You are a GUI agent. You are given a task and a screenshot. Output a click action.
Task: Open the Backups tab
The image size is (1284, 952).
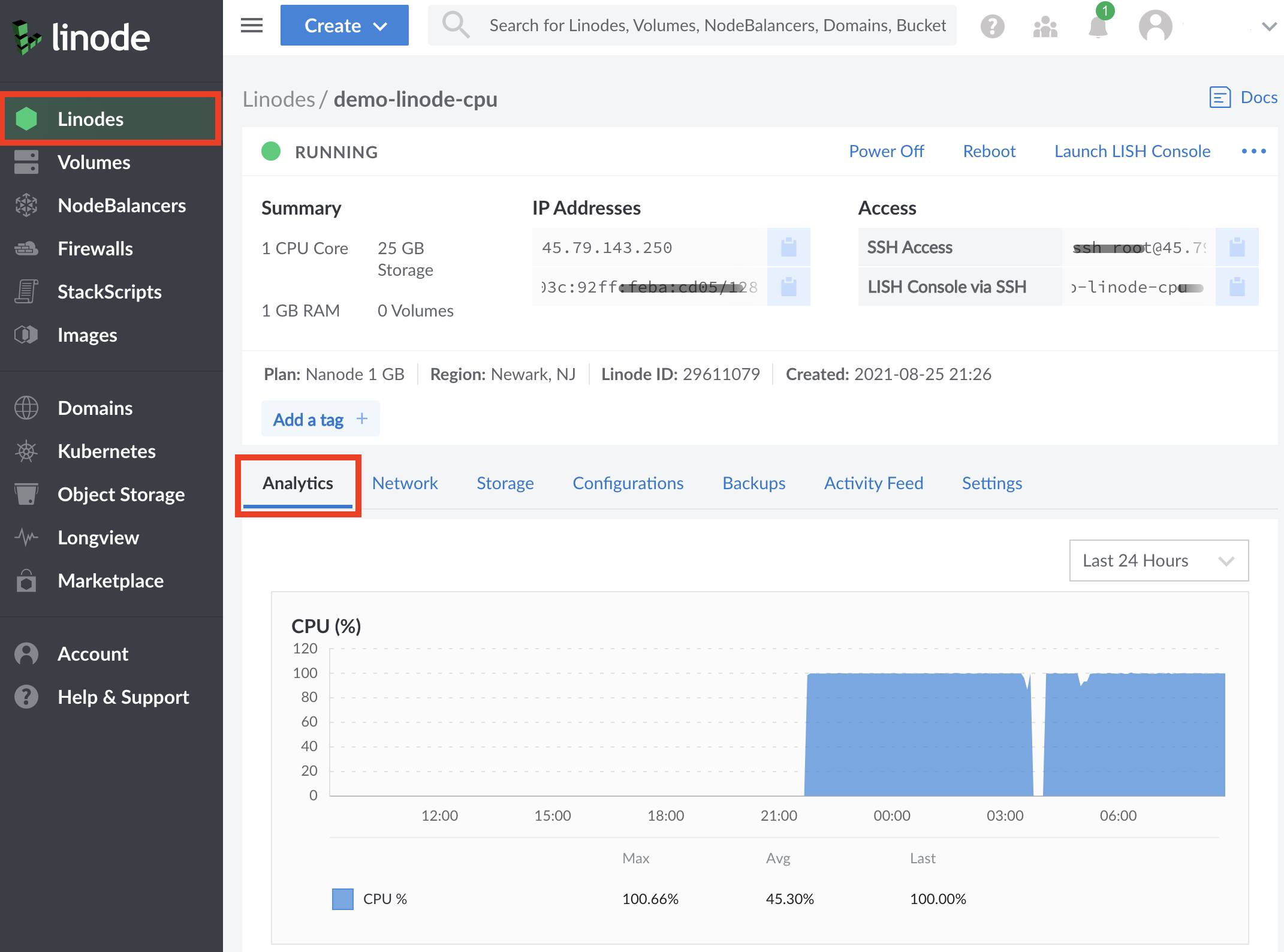tap(753, 483)
